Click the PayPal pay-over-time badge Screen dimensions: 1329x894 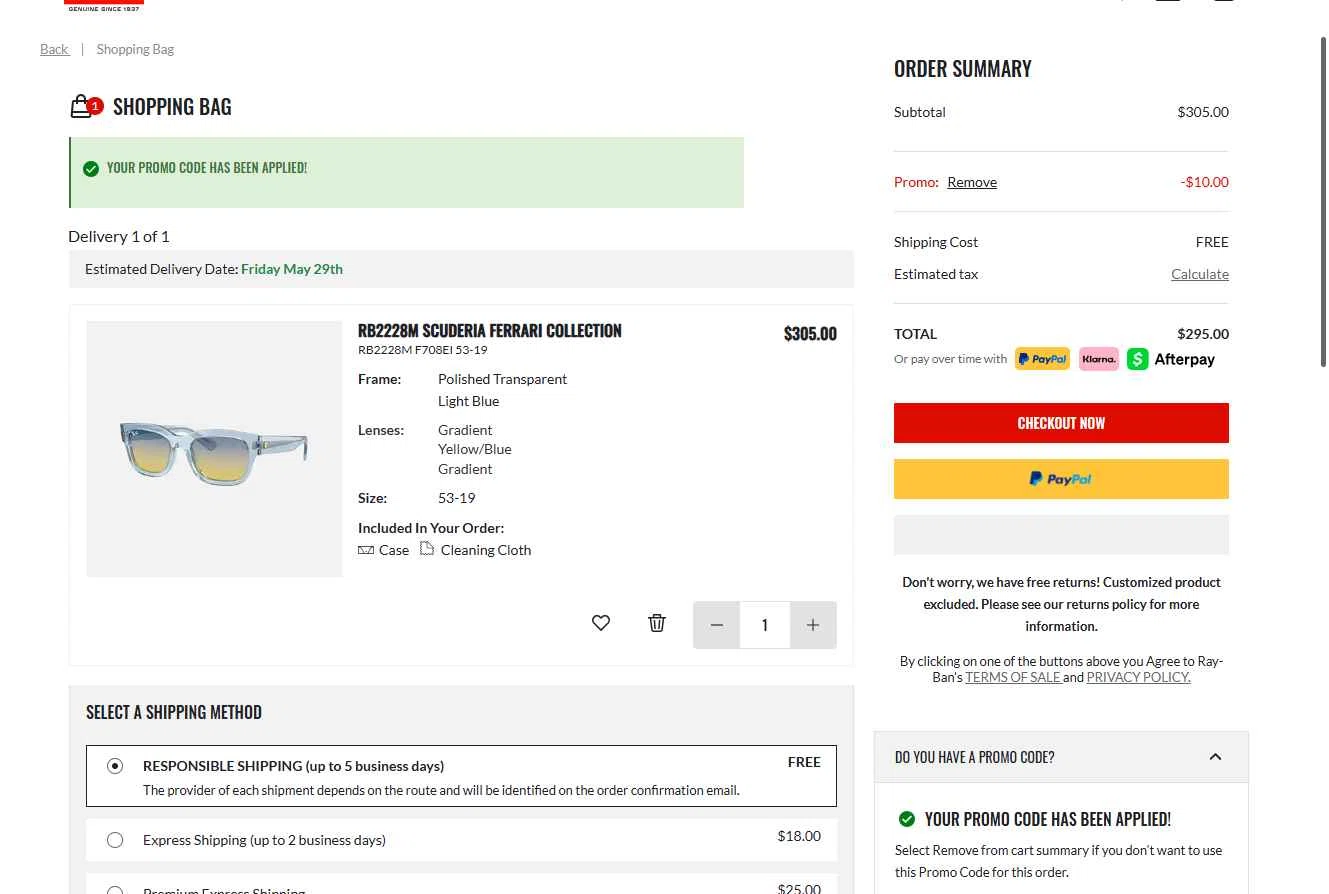(1042, 359)
